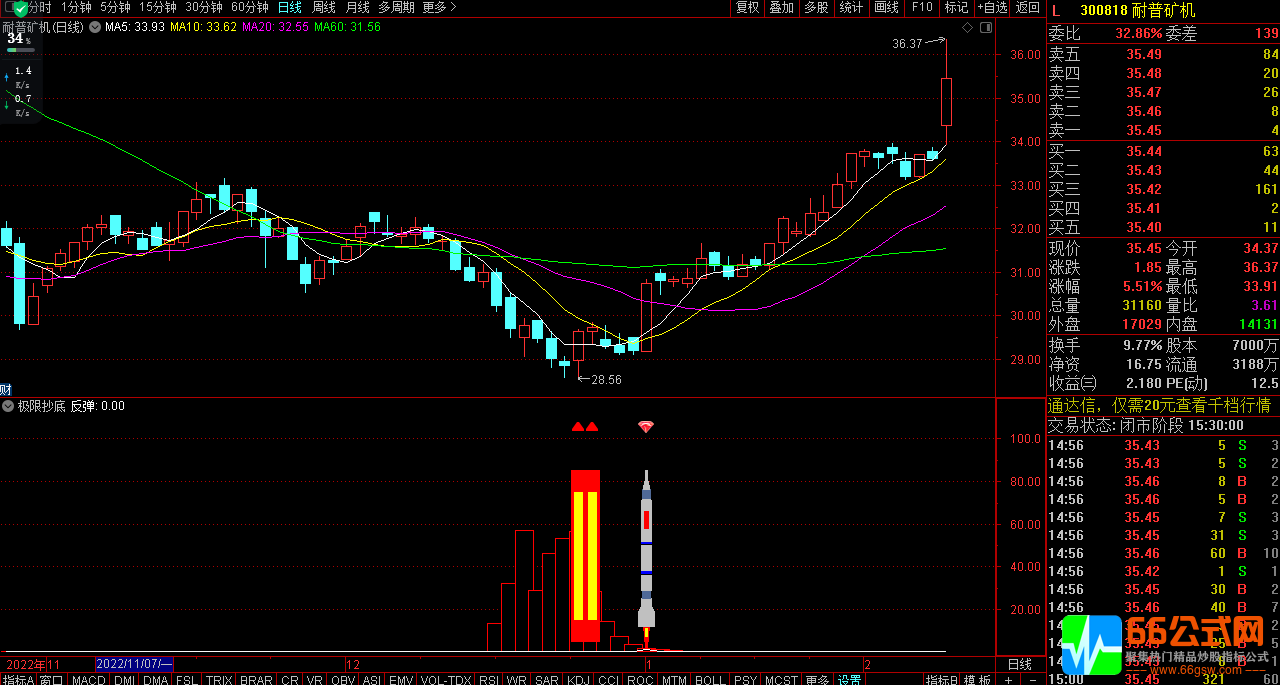Switch to 60分钟 period
The width and height of the screenshot is (1280, 685).
[250, 7]
